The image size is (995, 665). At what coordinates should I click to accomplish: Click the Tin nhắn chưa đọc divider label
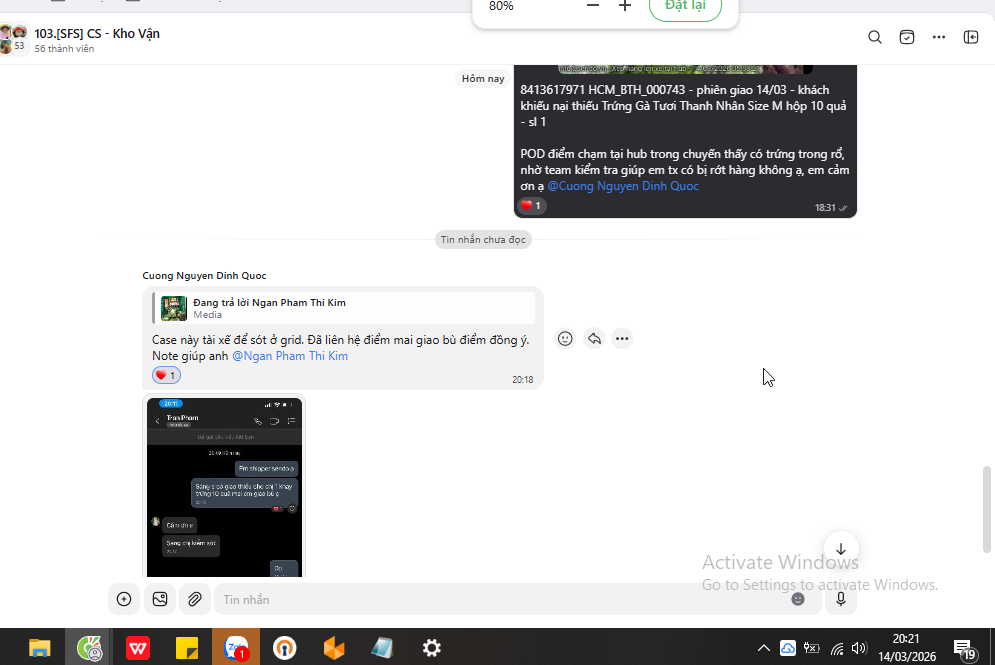click(483, 240)
